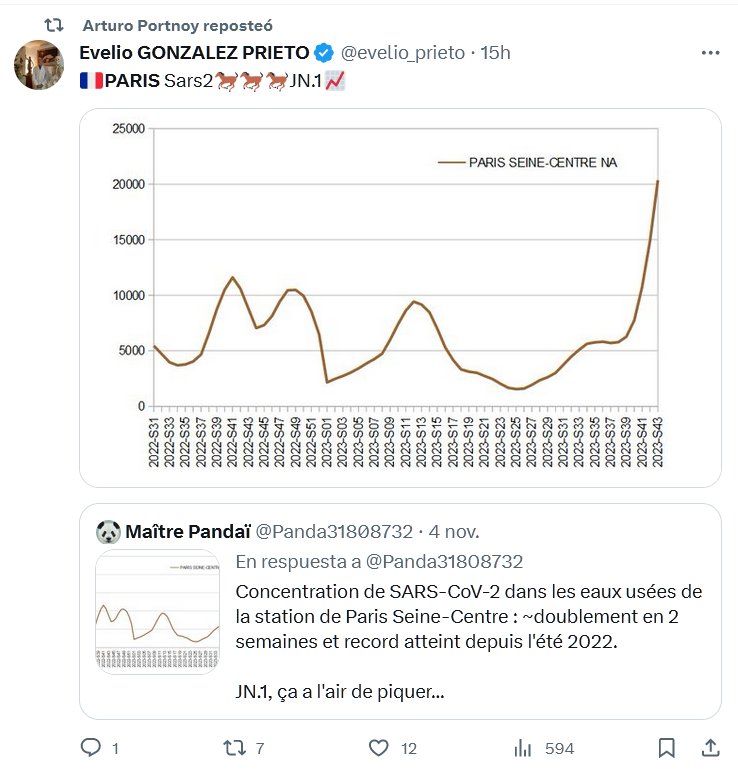738x774 pixels.
Task: Open the 15h timestamp link
Action: click(x=496, y=53)
